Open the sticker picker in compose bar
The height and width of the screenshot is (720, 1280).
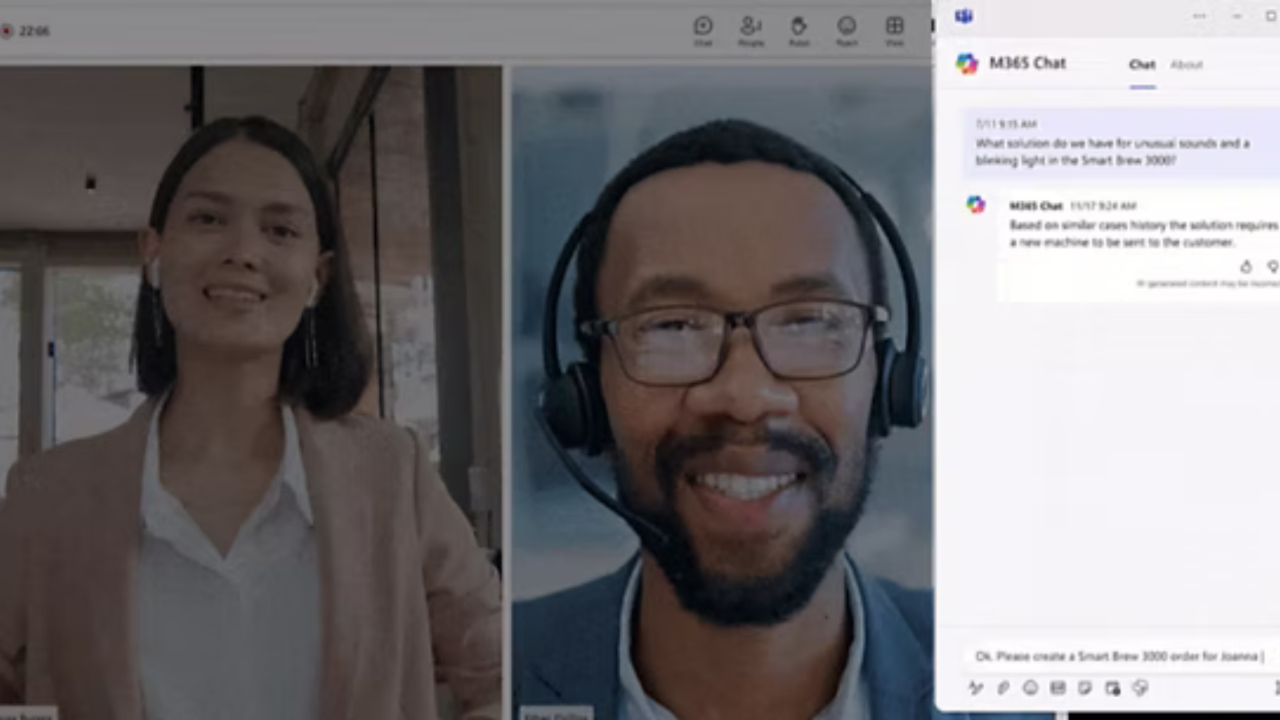point(1084,688)
